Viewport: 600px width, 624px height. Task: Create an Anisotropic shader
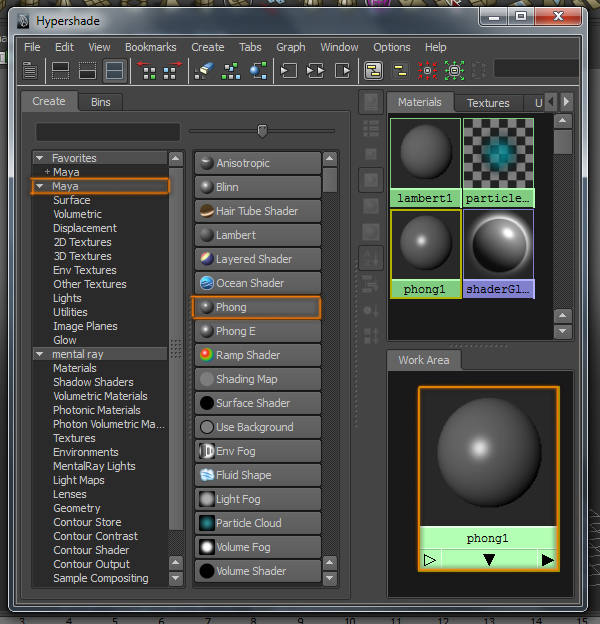tap(258, 163)
